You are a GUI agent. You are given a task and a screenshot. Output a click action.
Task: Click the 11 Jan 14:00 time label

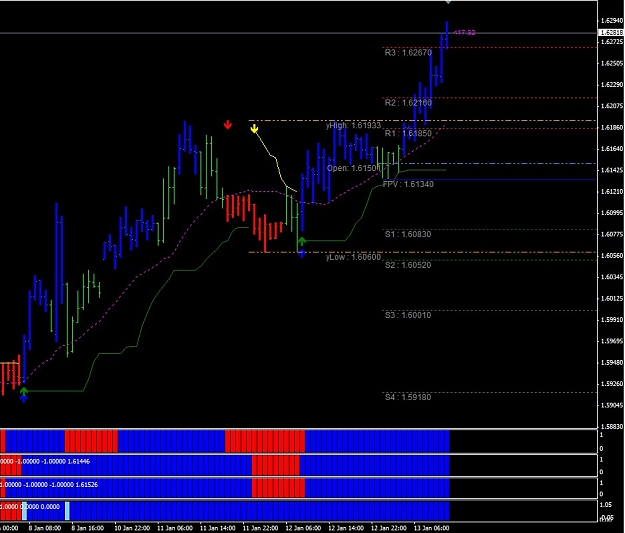218,528
